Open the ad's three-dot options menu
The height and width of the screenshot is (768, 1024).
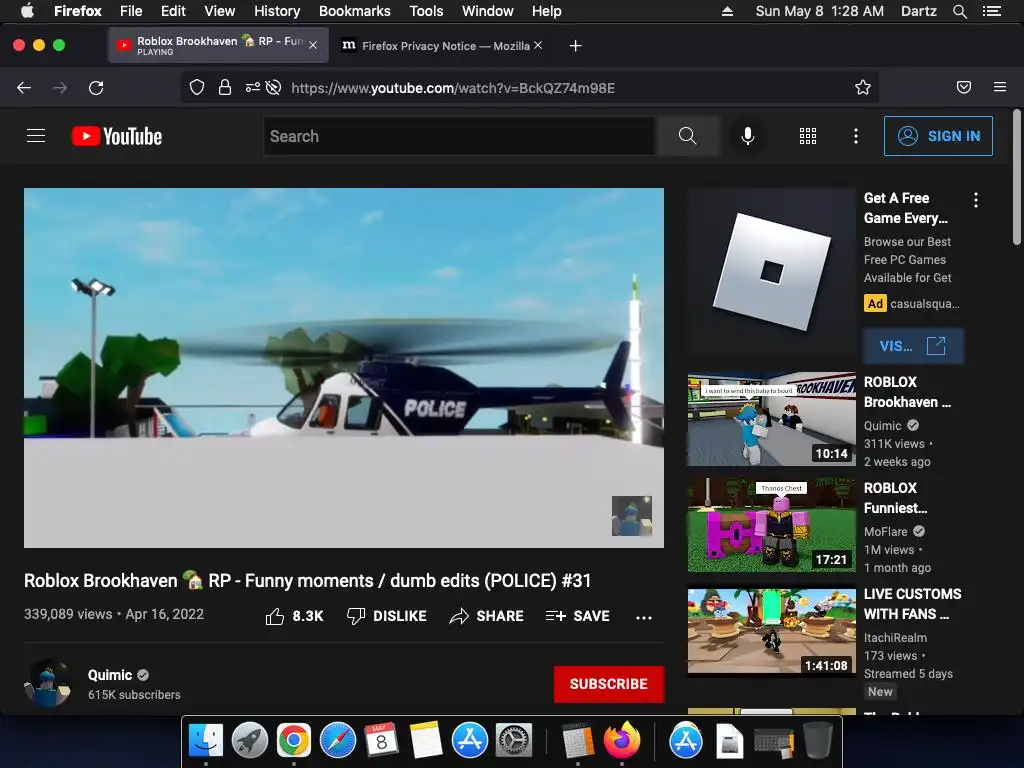pyautogui.click(x=976, y=200)
